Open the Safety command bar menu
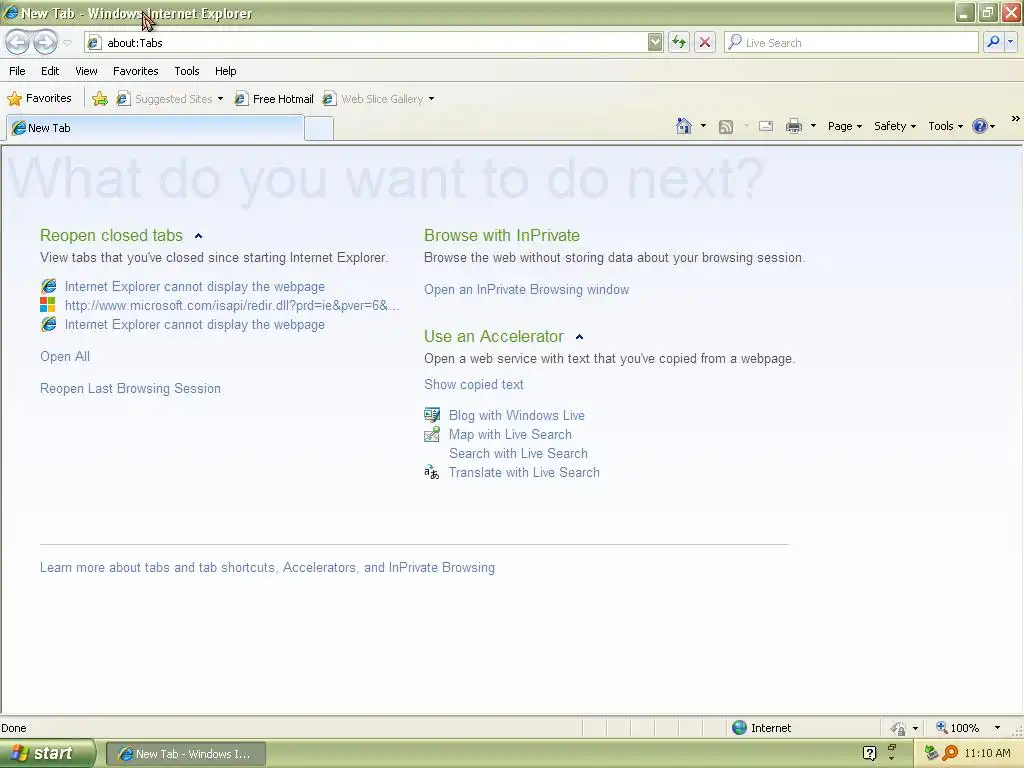Image resolution: width=1024 pixels, height=768 pixels. (895, 126)
